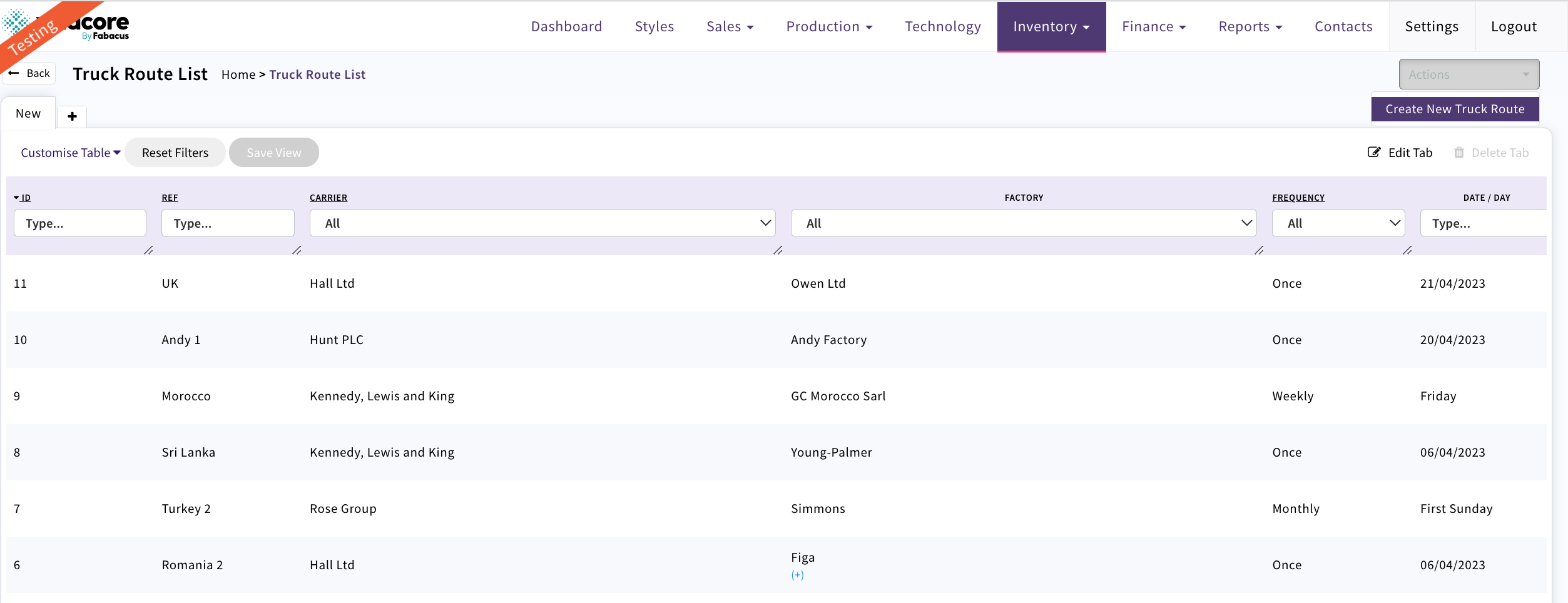Open a new view tab with the plus icon
The width and height of the screenshot is (1568, 603).
(x=72, y=116)
